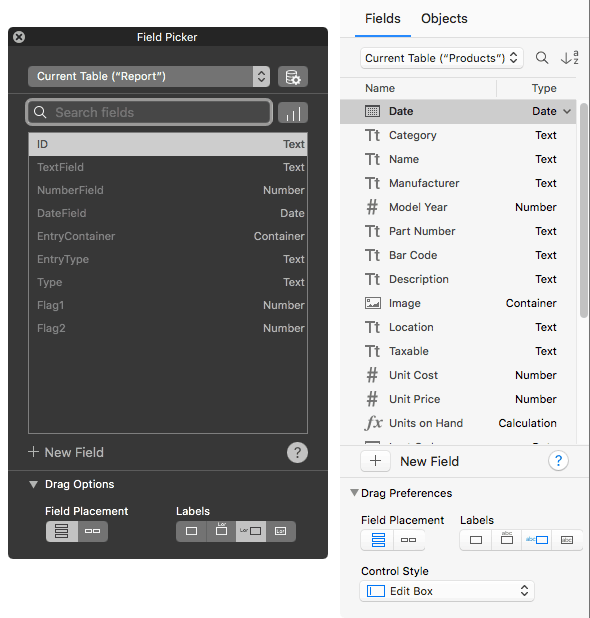Select vertical placement under Drag Preferences
The width and height of the screenshot is (590, 618).
tap(378, 540)
